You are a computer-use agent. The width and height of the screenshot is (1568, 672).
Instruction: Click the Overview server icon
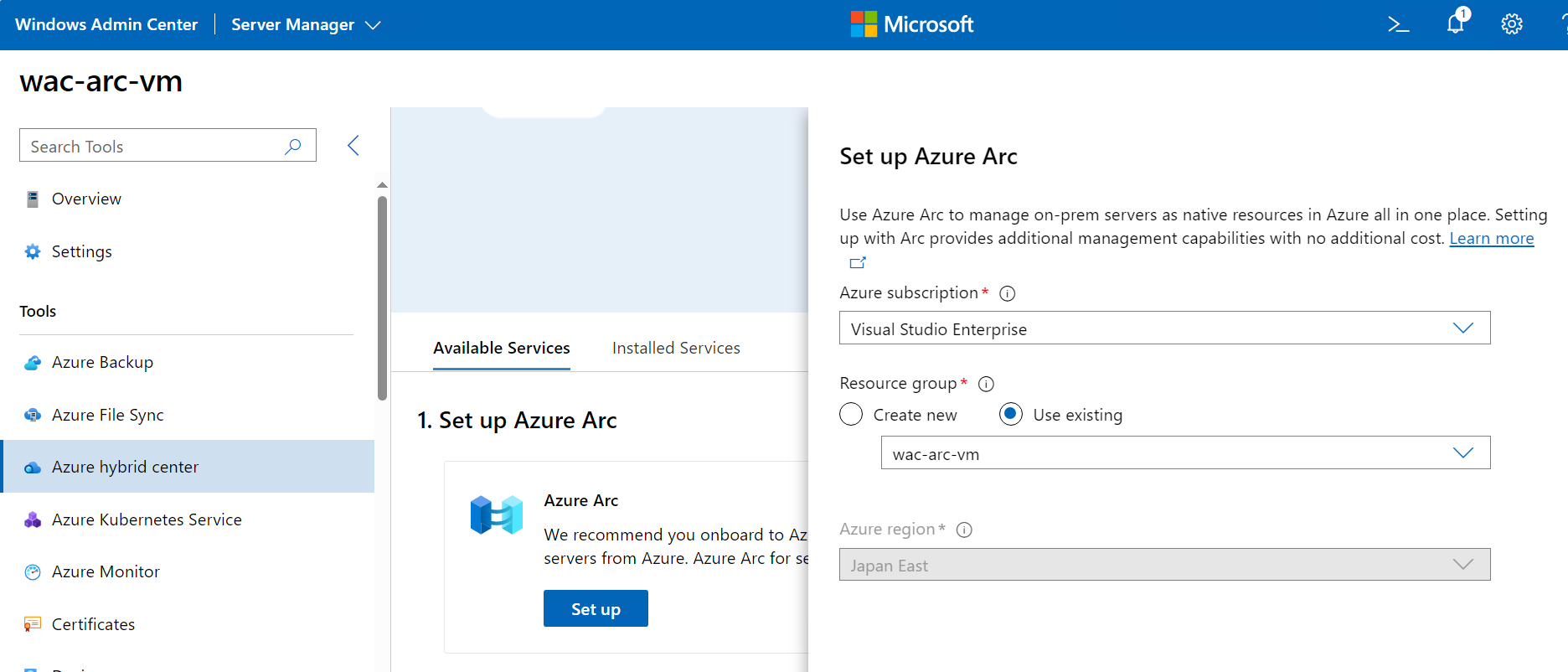(x=33, y=199)
